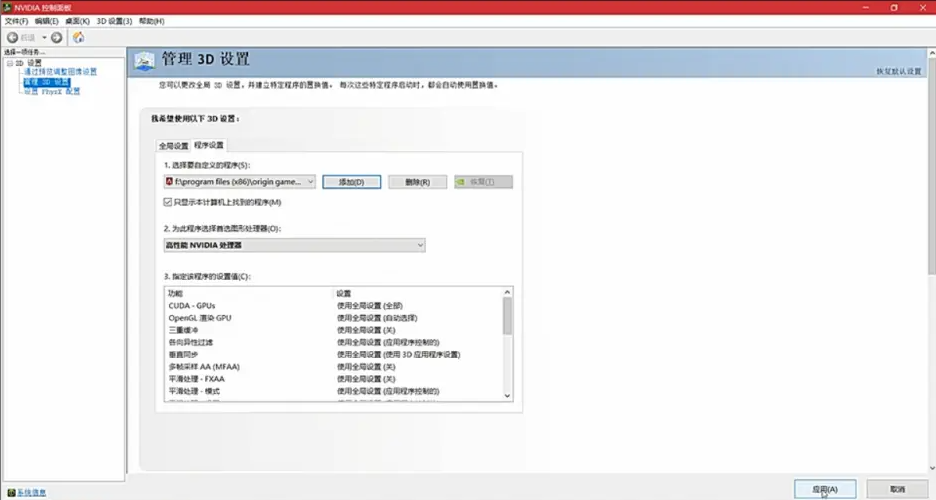Restore down the NVIDIA window
Screen dimensions: 936x500
click(894, 7)
